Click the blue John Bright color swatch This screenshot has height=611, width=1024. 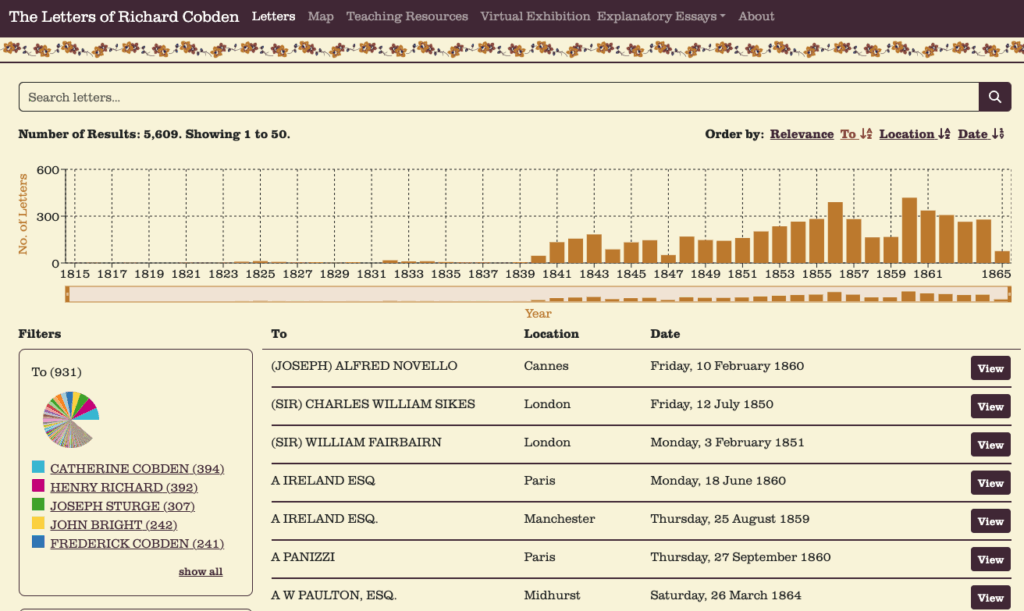point(38,524)
